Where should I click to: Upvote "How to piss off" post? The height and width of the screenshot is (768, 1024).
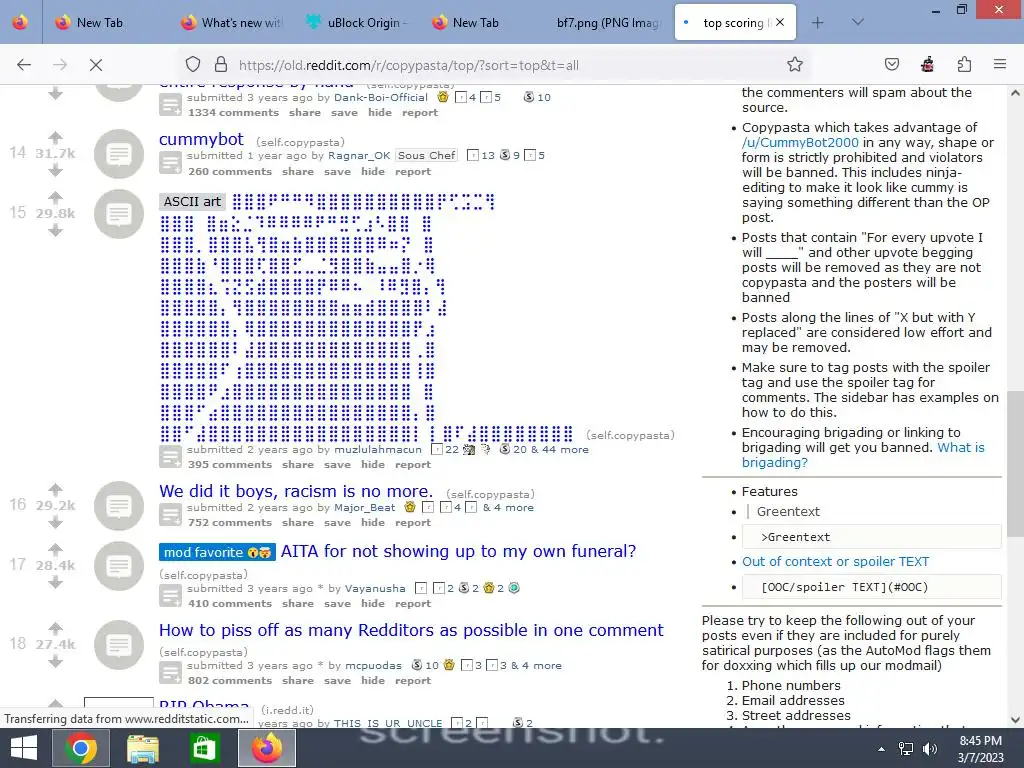(56, 628)
